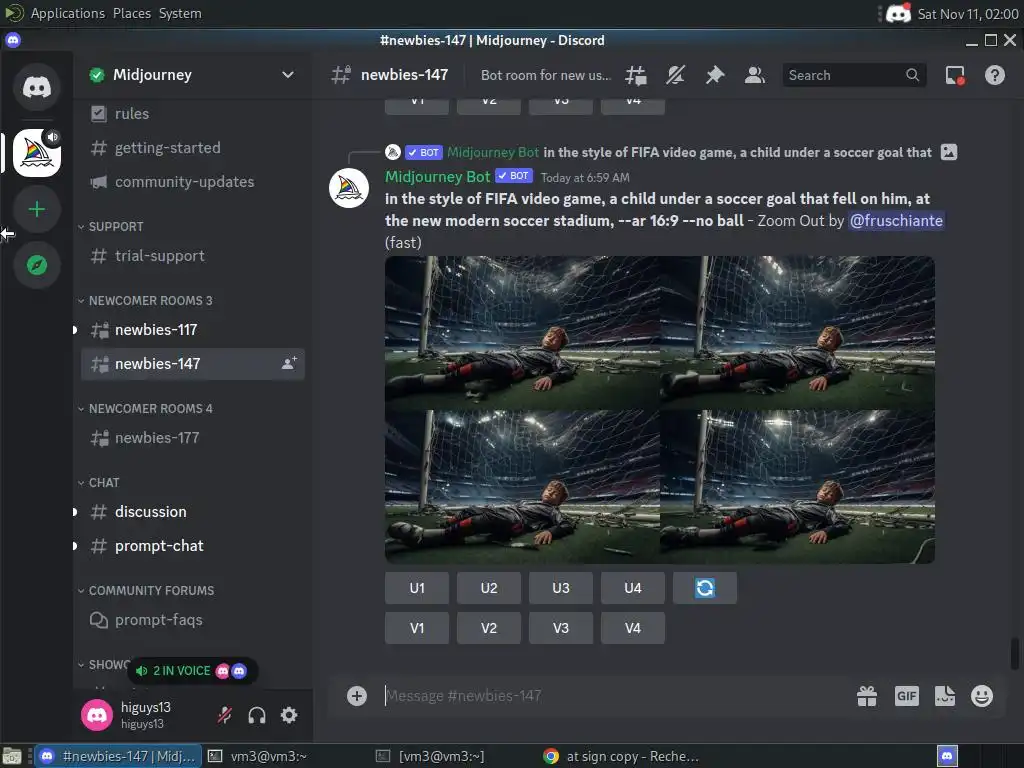Viewport: 1024px width, 768px height.
Task: Click the 2 IN VOICE indicator
Action: point(191,671)
